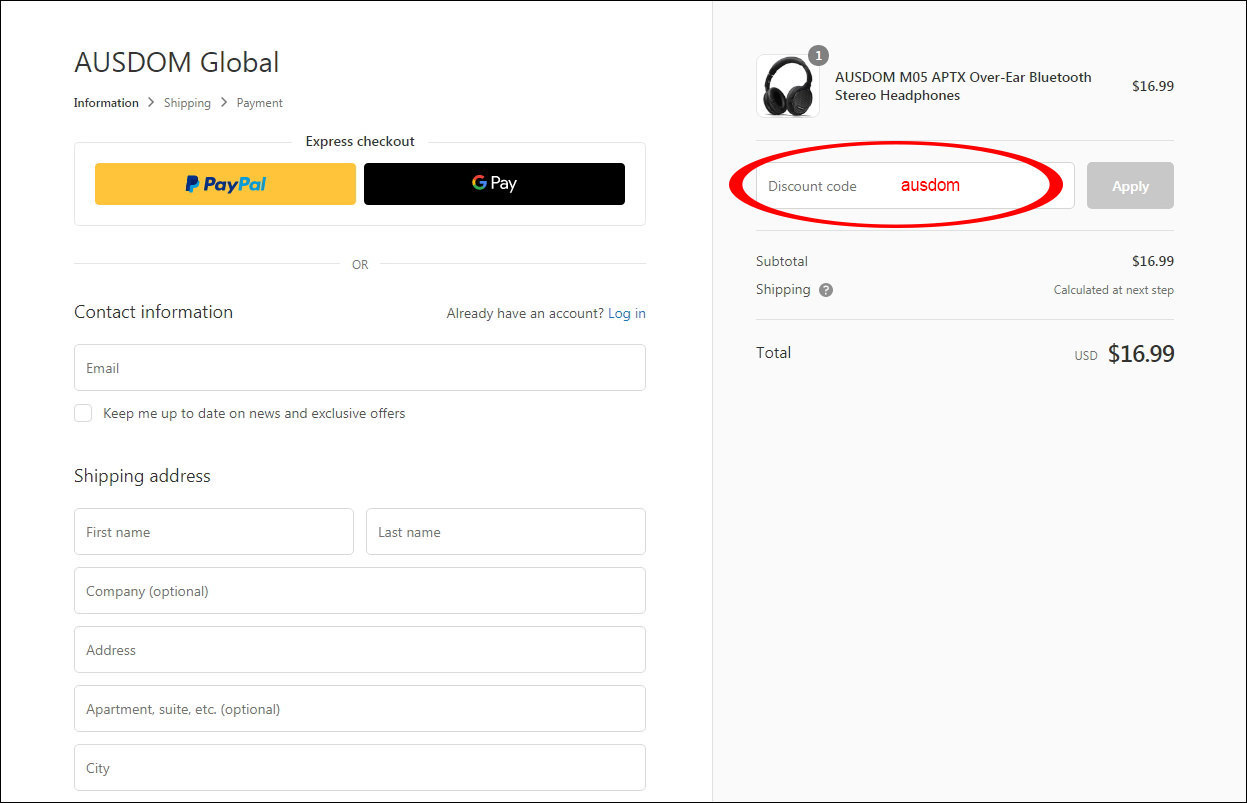Tick the news and exclusive offers checkbox
This screenshot has width=1247, height=803.
click(x=83, y=413)
